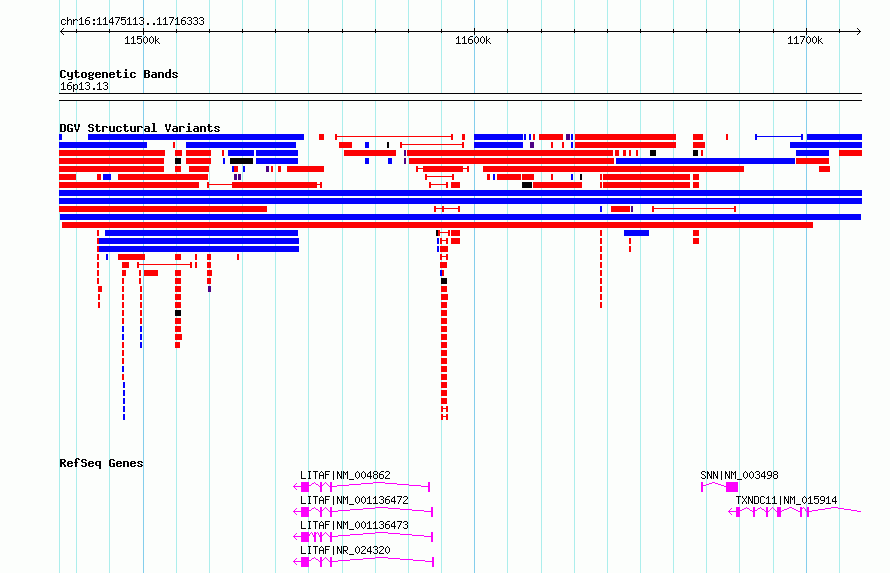The height and width of the screenshot is (573, 890).
Task: Click the magenta SNN gene model glyph
Action: 720,487
